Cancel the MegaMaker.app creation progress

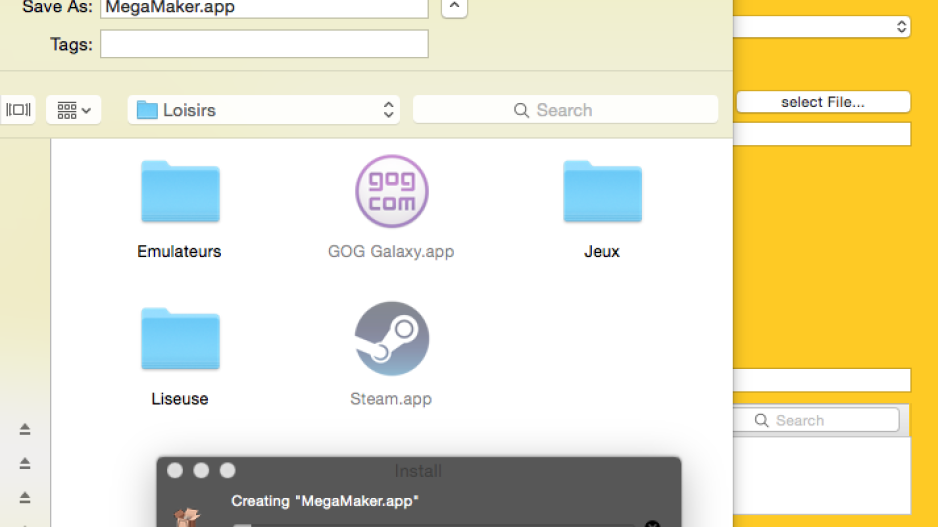point(652,525)
